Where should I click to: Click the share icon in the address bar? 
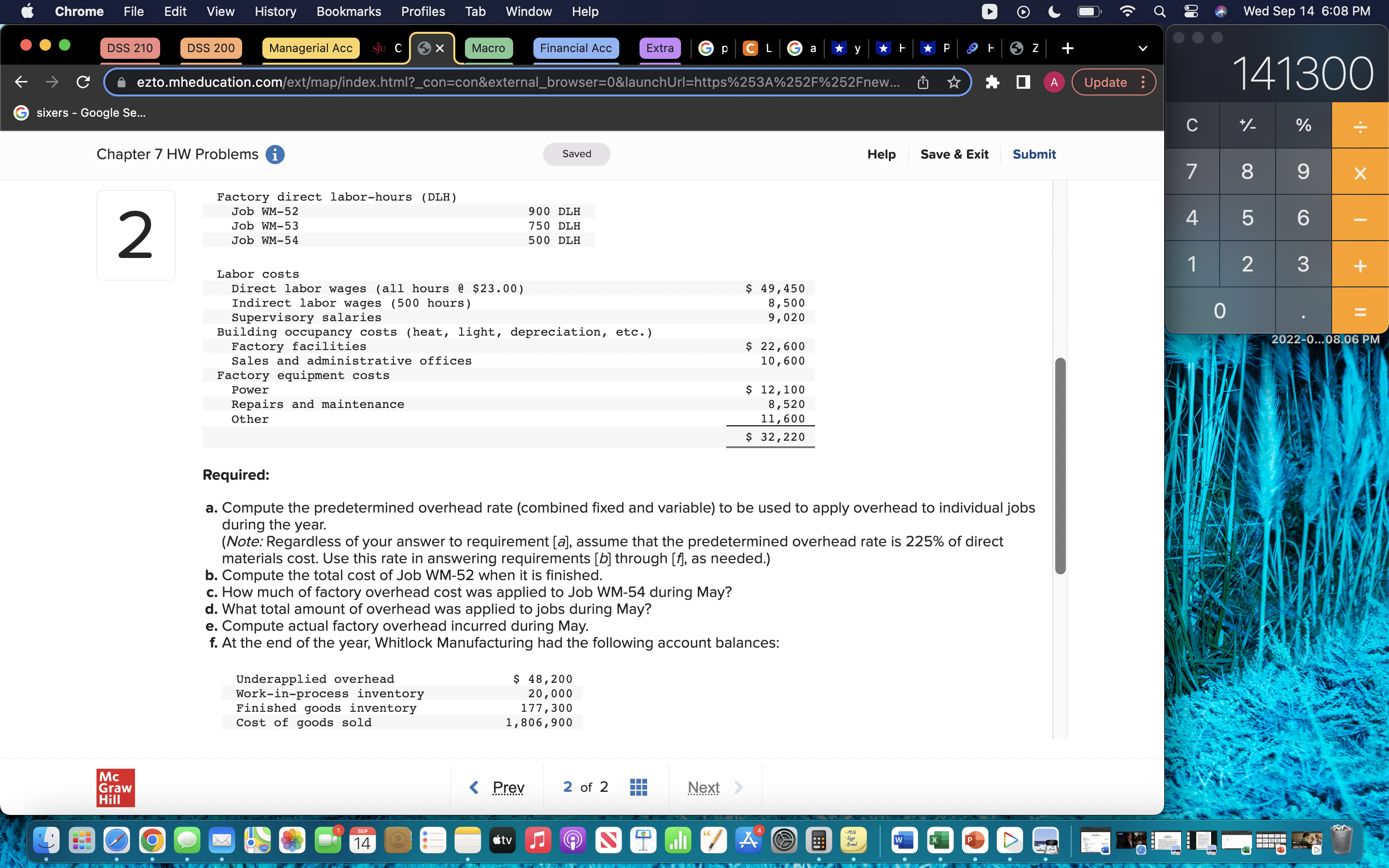(923, 82)
